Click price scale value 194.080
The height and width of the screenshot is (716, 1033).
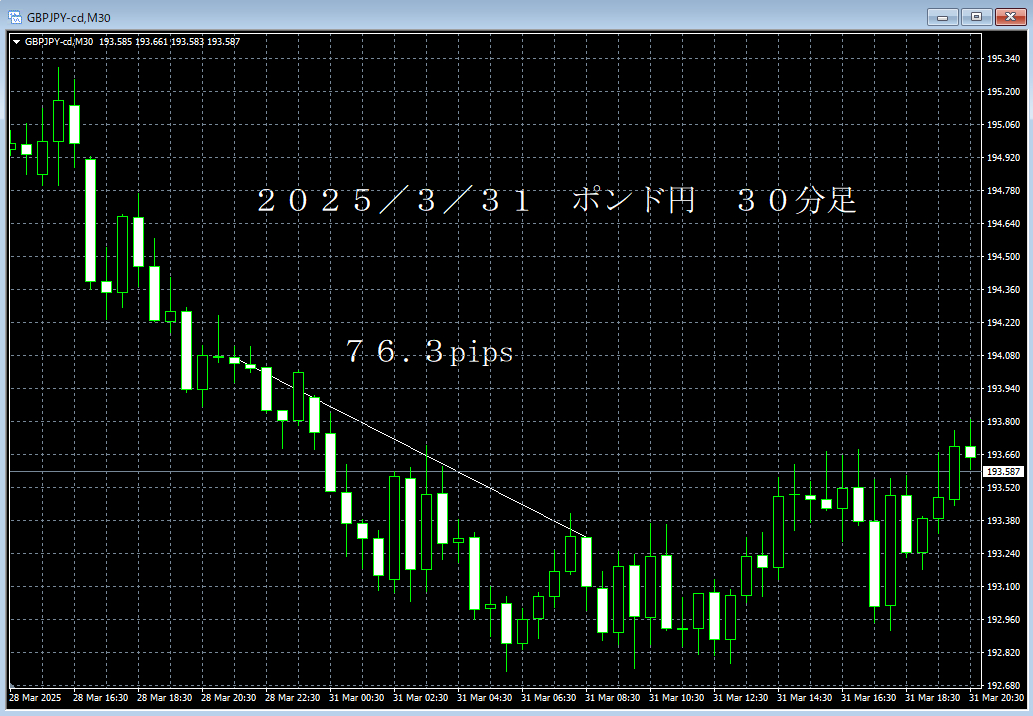point(1003,355)
